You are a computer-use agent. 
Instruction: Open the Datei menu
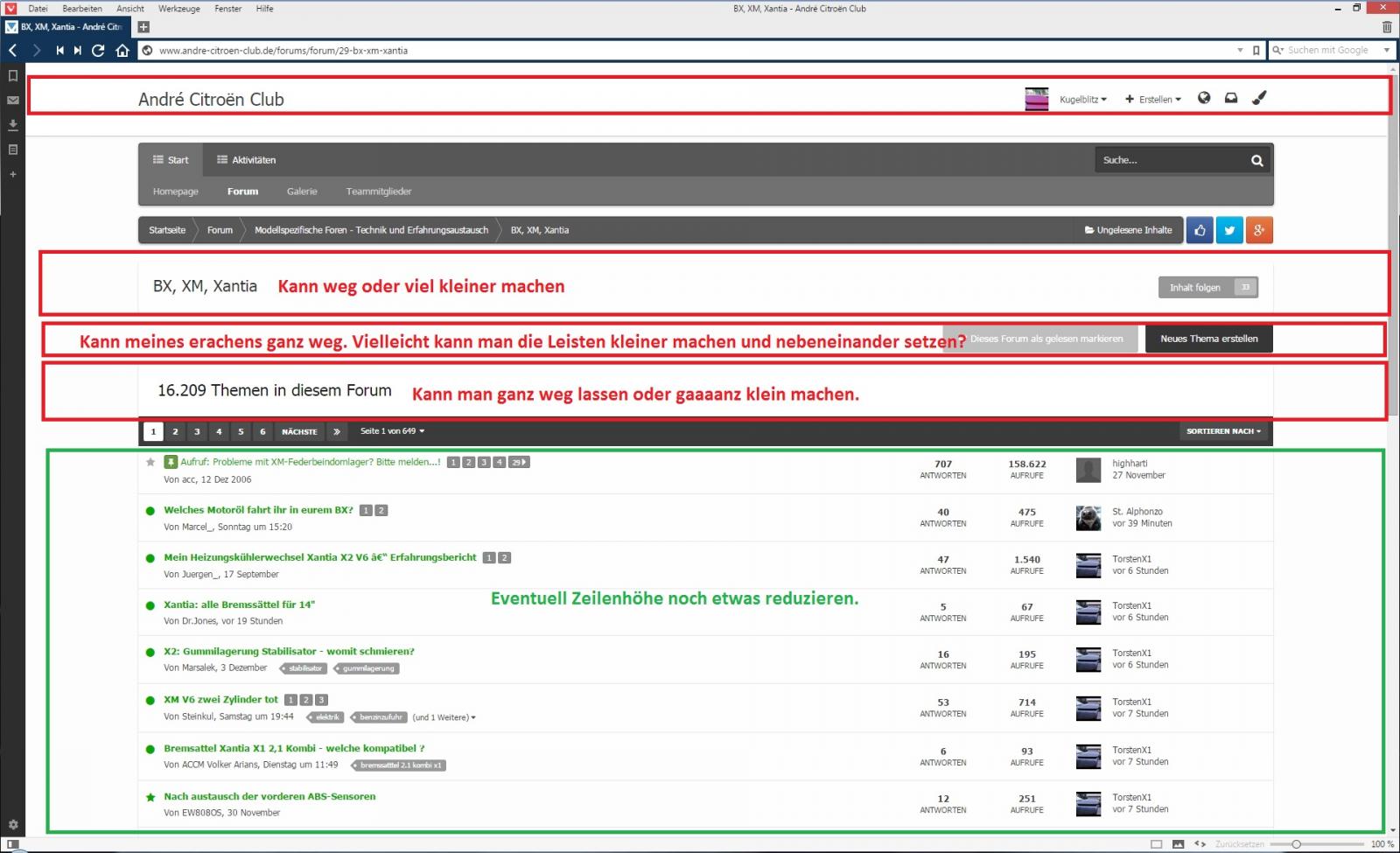(x=38, y=8)
